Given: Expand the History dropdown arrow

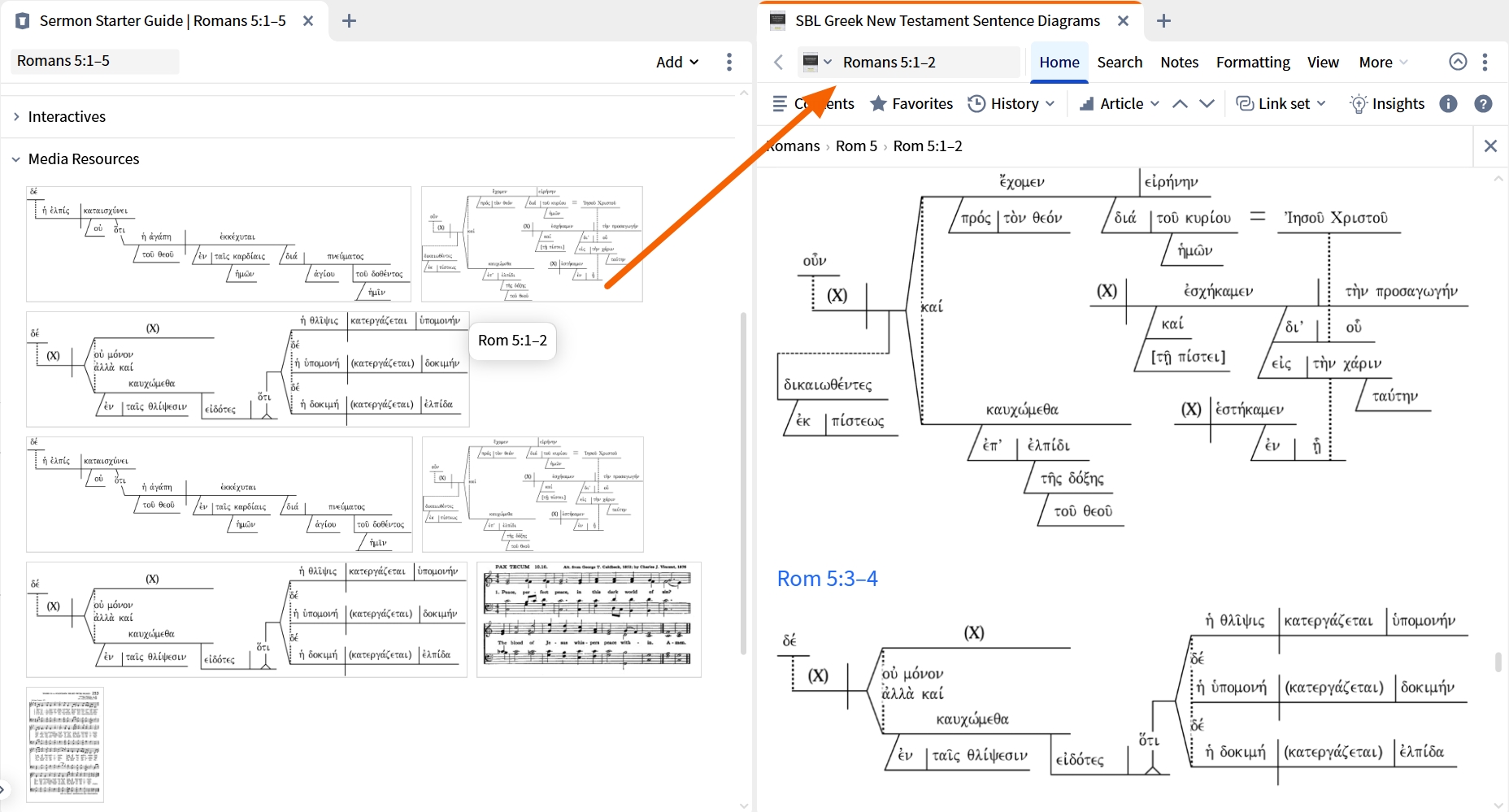Looking at the screenshot, I should pos(1050,103).
